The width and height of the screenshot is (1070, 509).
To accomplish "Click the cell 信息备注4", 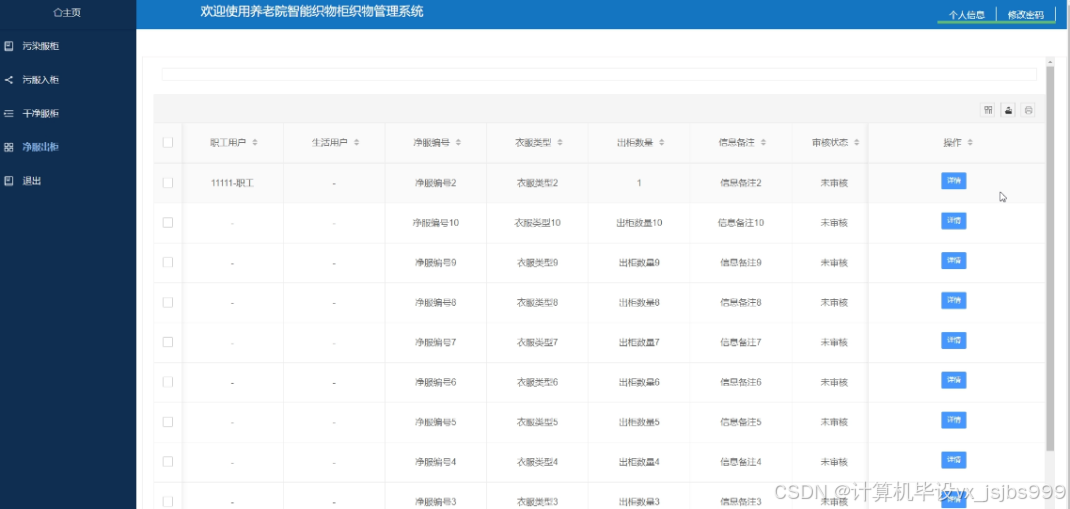I will 740,461.
